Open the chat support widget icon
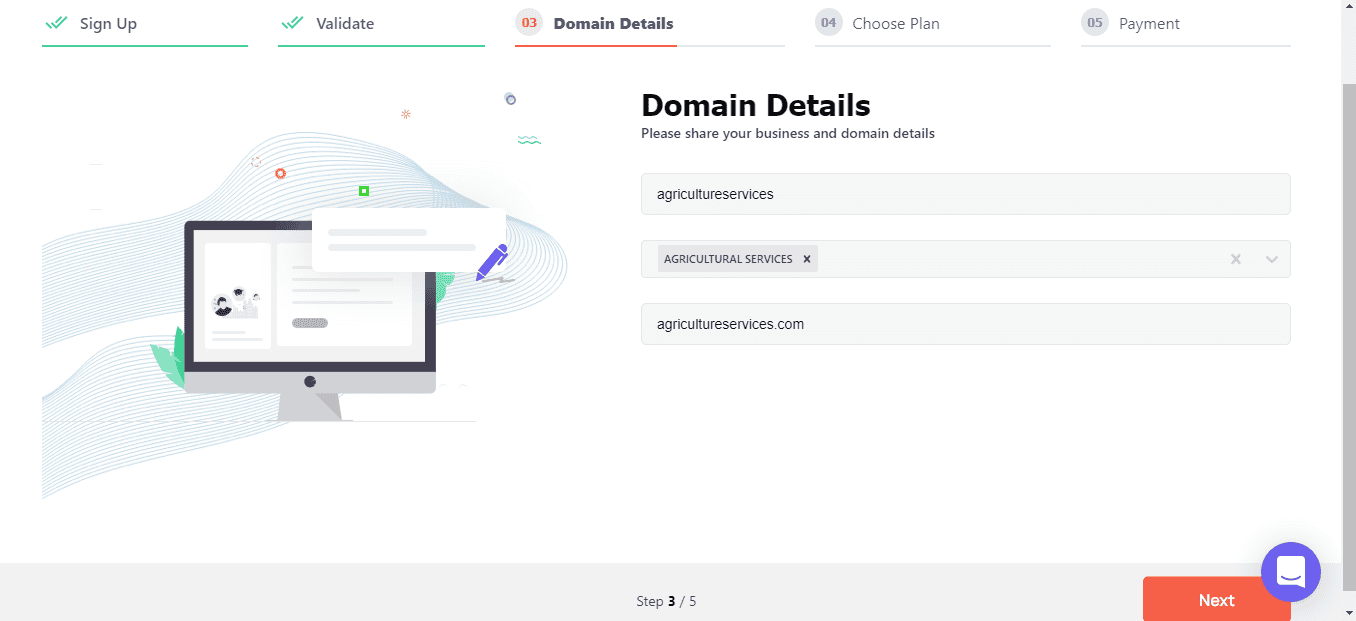The image size is (1356, 621). (1291, 572)
